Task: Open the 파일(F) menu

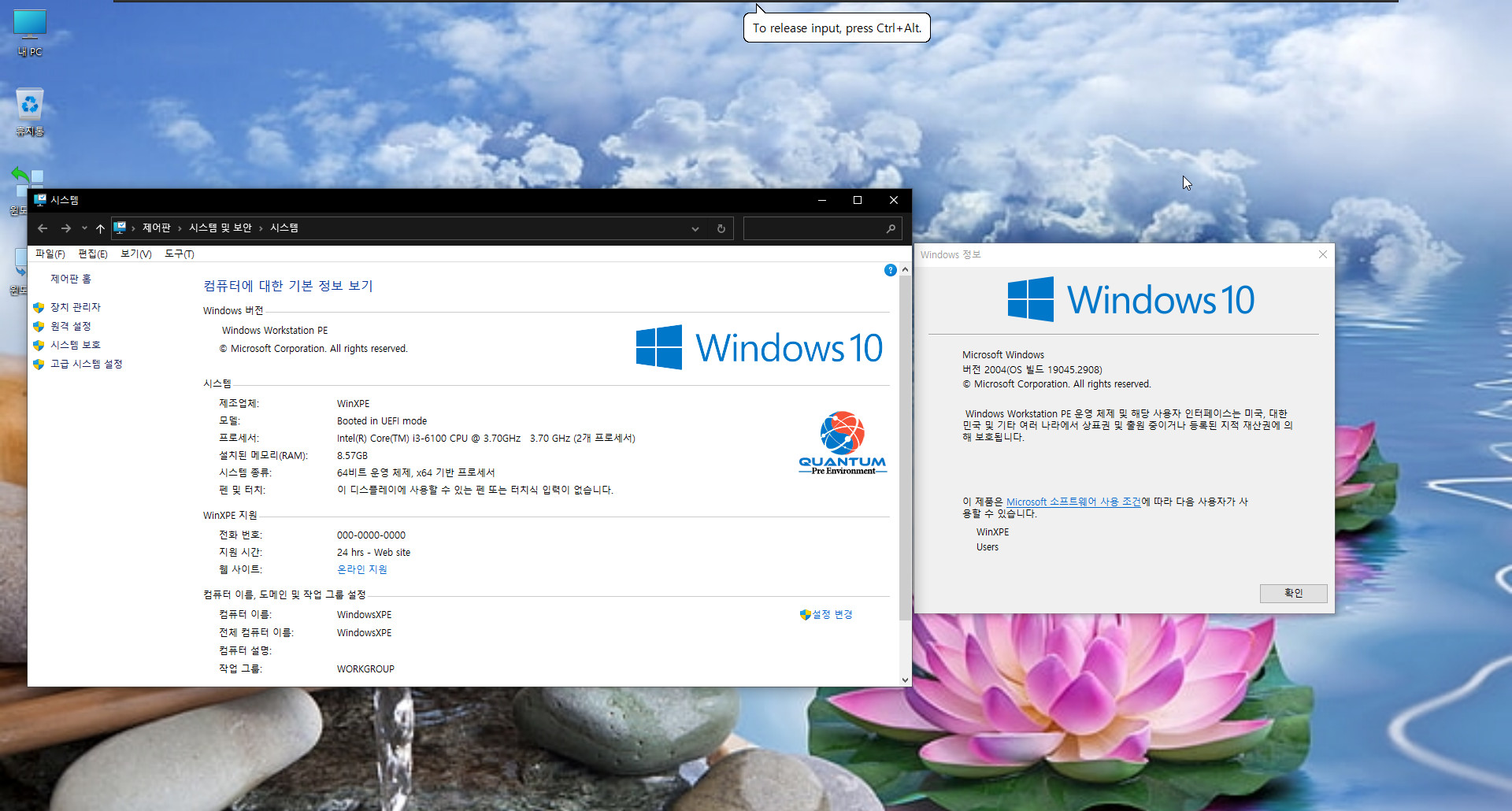Action: (x=50, y=254)
